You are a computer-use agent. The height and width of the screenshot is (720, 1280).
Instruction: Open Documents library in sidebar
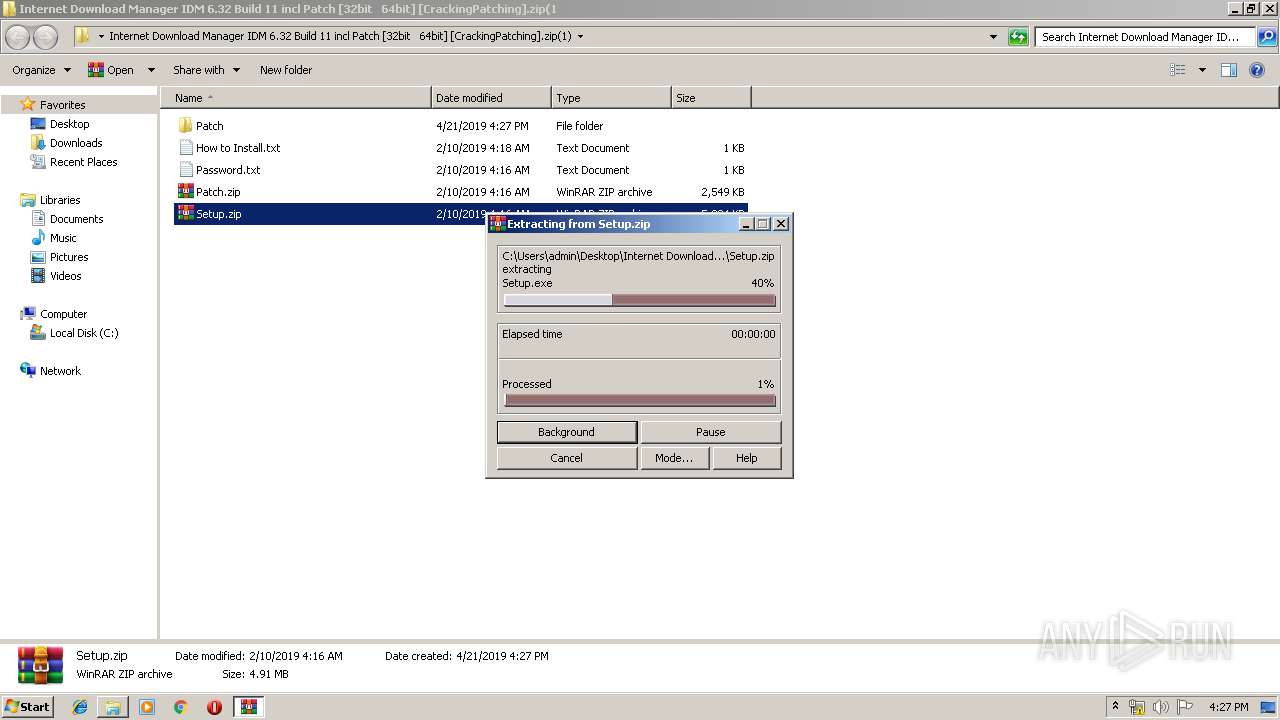76,219
